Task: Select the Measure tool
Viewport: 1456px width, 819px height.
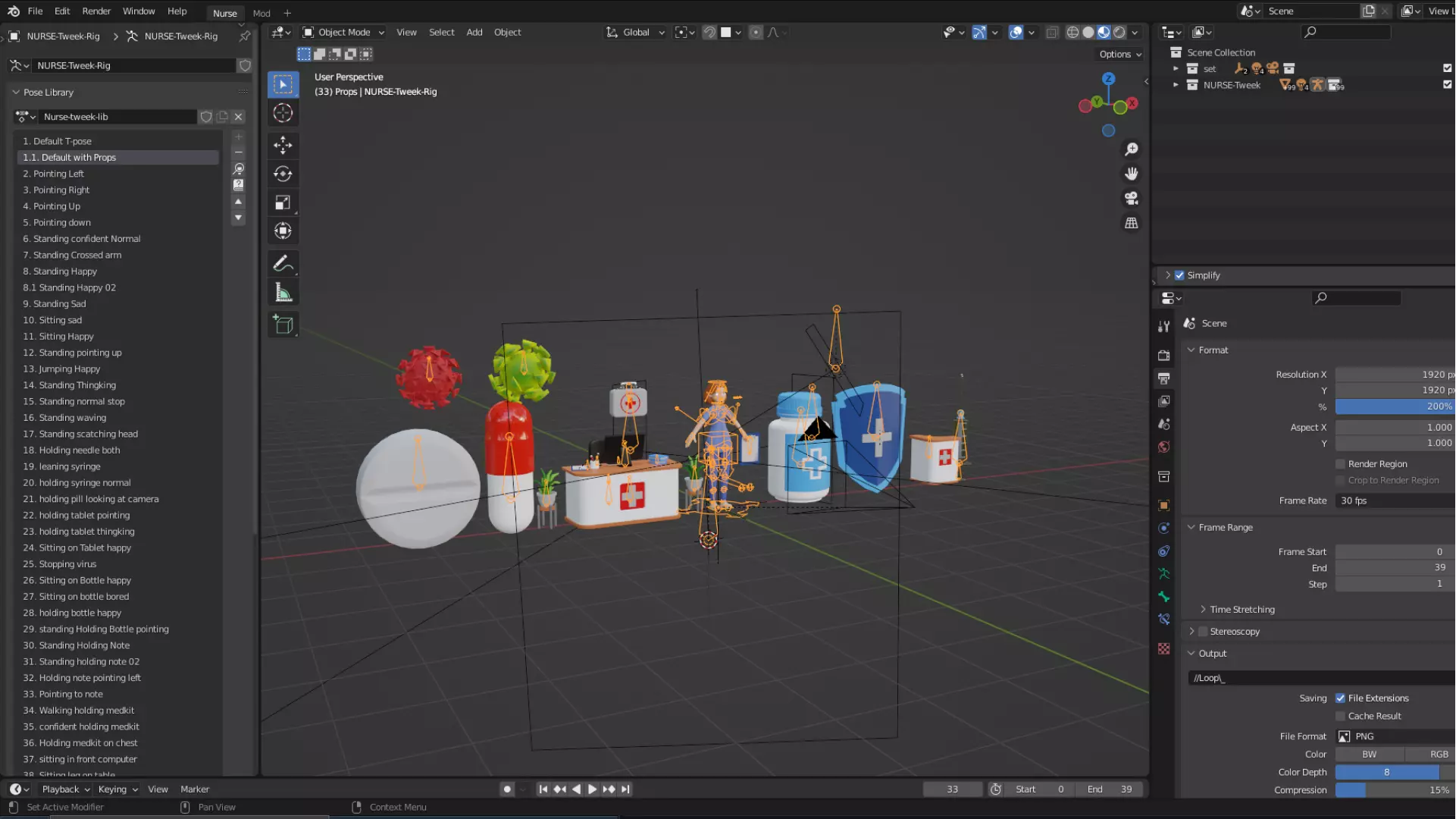Action: pos(283,293)
